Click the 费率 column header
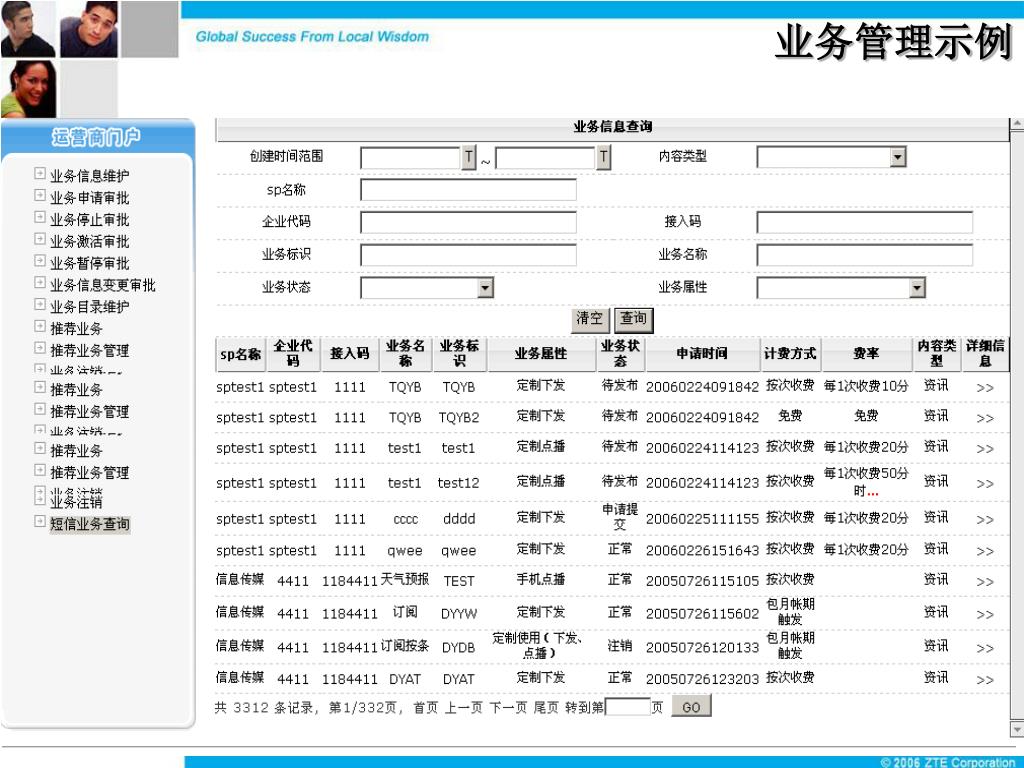Image resolution: width=1024 pixels, height=768 pixels. click(867, 355)
